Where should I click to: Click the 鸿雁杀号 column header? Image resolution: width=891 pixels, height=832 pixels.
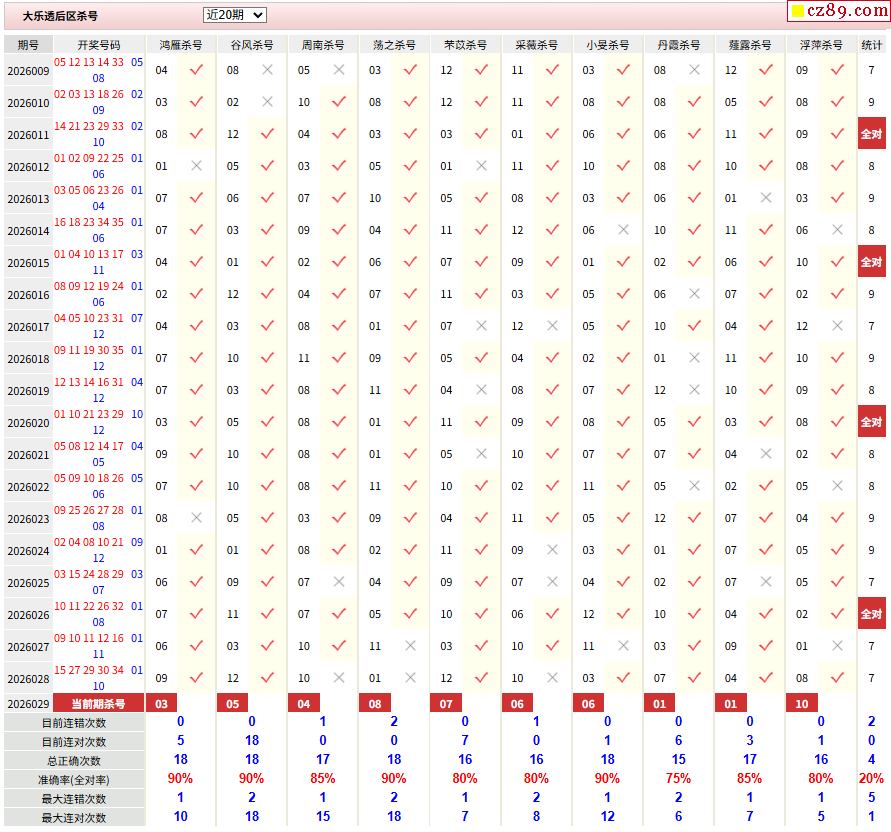(180, 45)
